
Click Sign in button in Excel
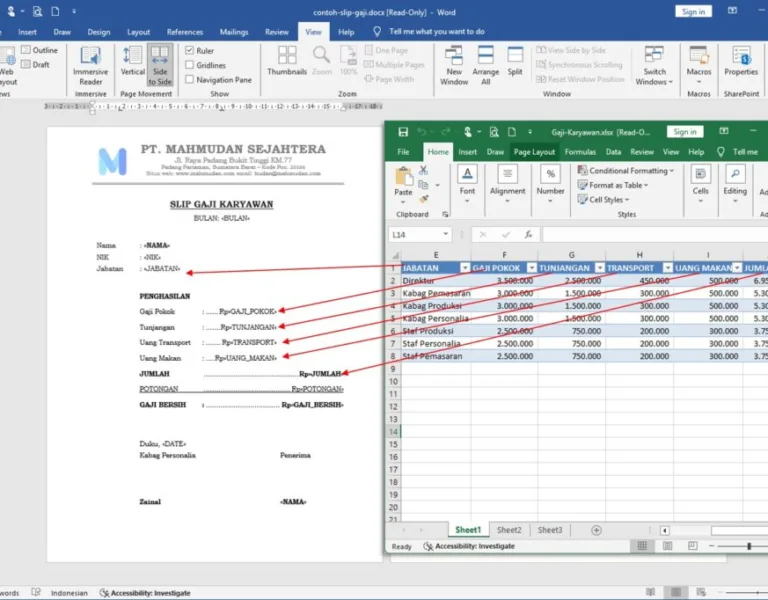click(685, 132)
